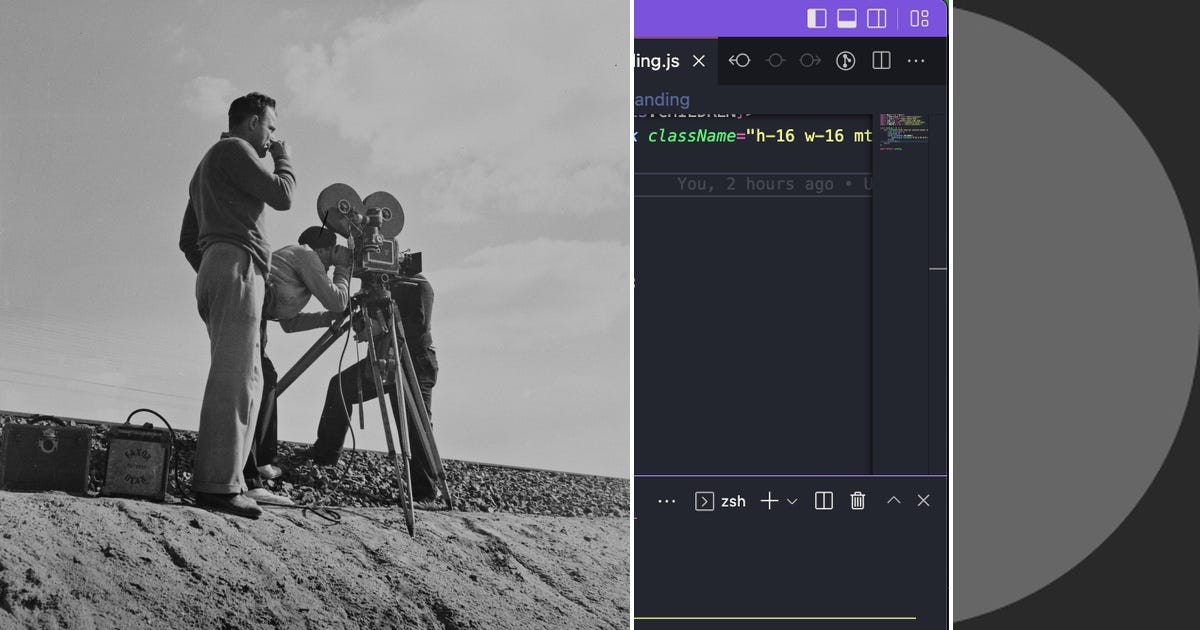The width and height of the screenshot is (1200, 630).
Task: Open the editor more actions menu
Action: click(916, 60)
